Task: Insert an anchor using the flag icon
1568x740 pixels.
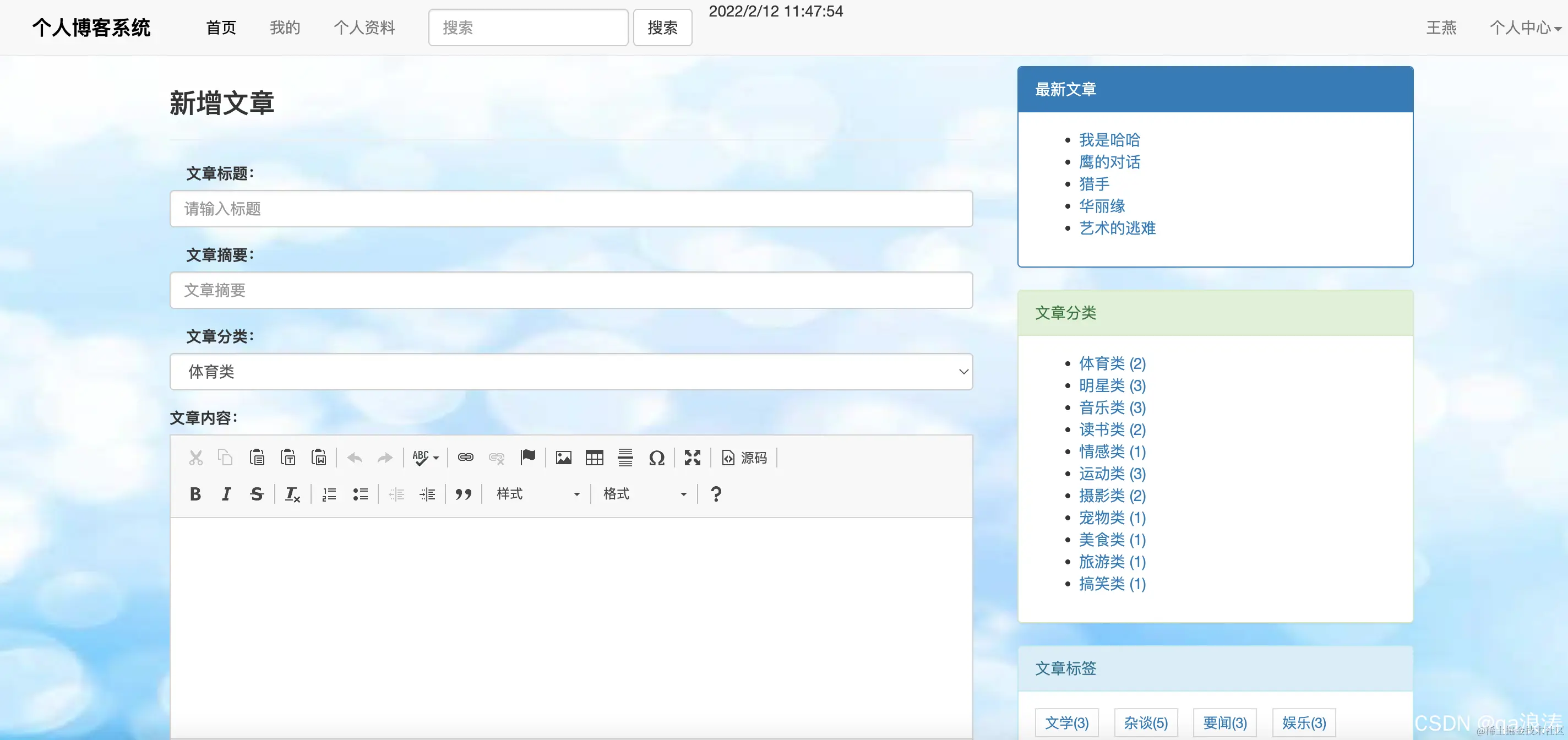Action: [528, 456]
